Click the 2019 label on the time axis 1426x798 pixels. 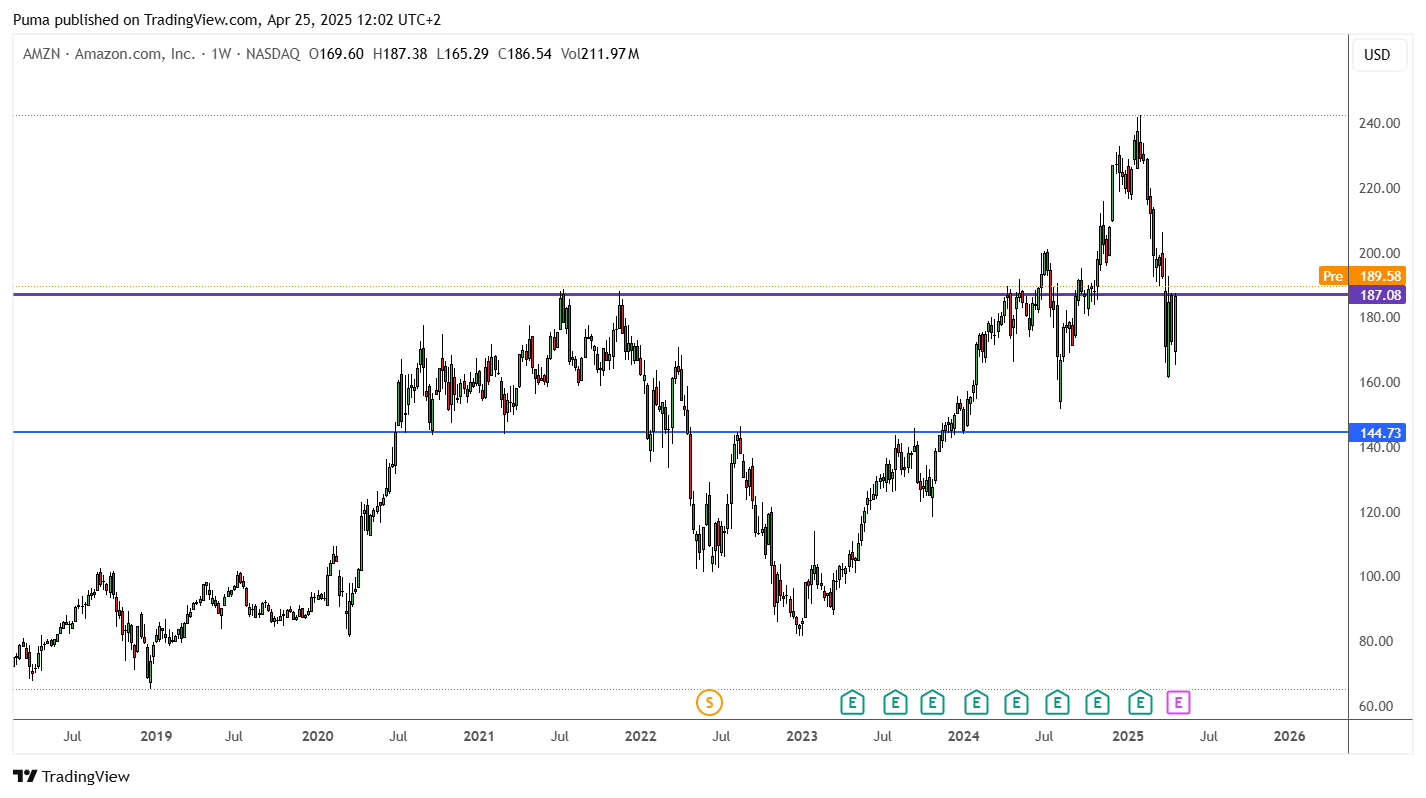pyautogui.click(x=156, y=737)
